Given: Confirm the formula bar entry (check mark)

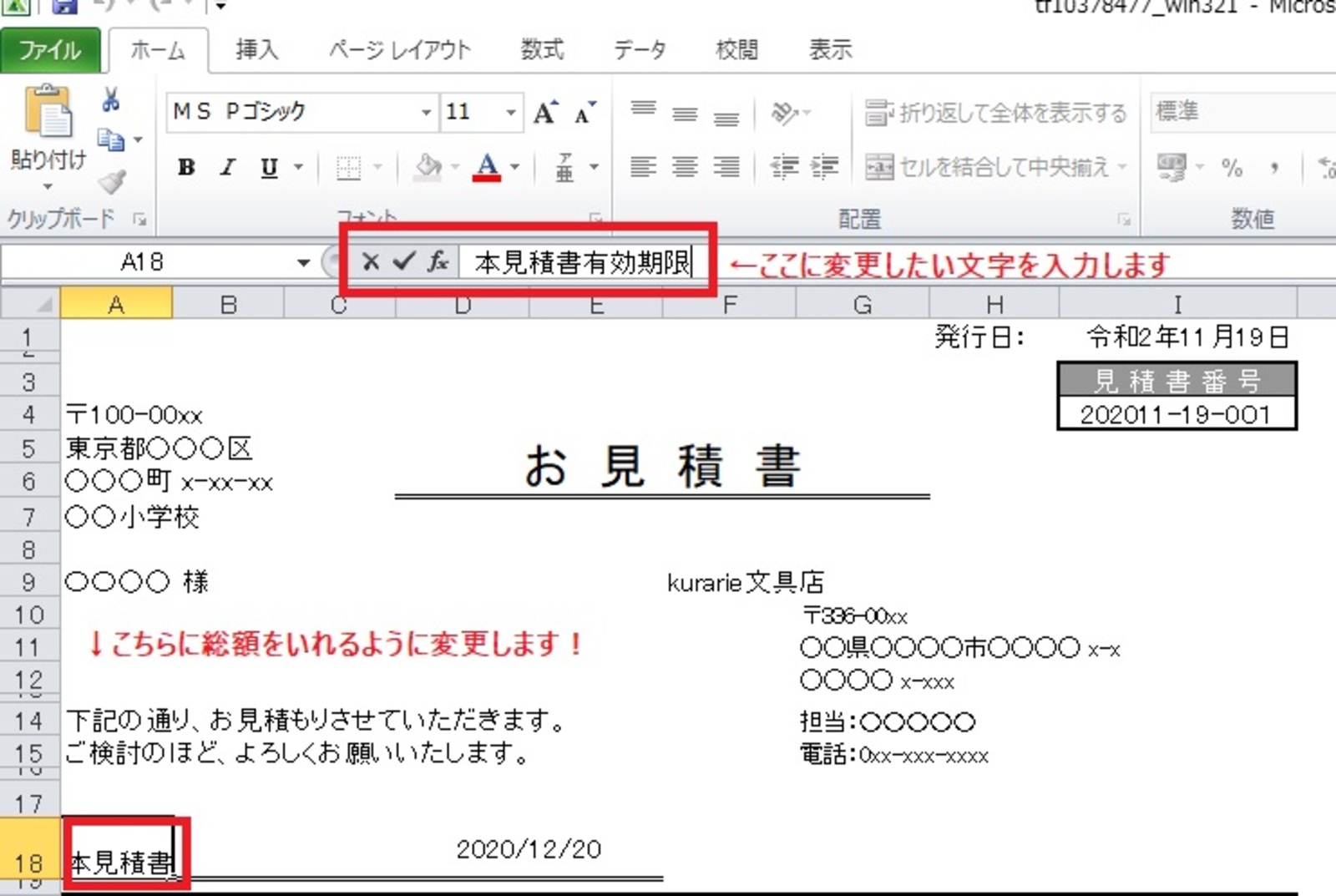Looking at the screenshot, I should pyautogui.click(x=404, y=262).
